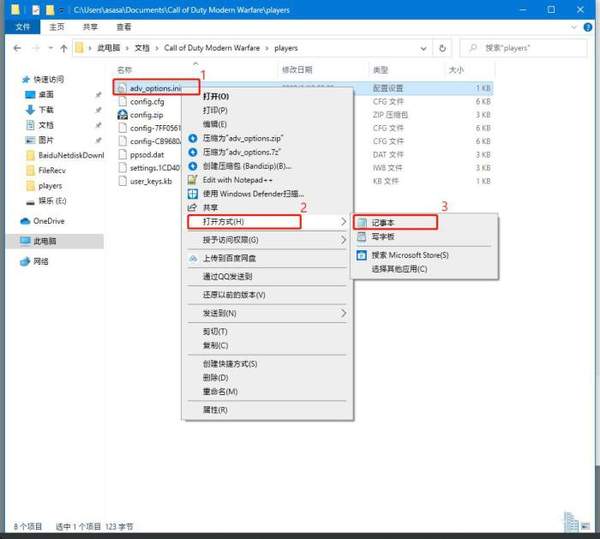This screenshot has width=600, height=539.
Task: Open FileRecv folder in sidebar
Action: click(46, 170)
